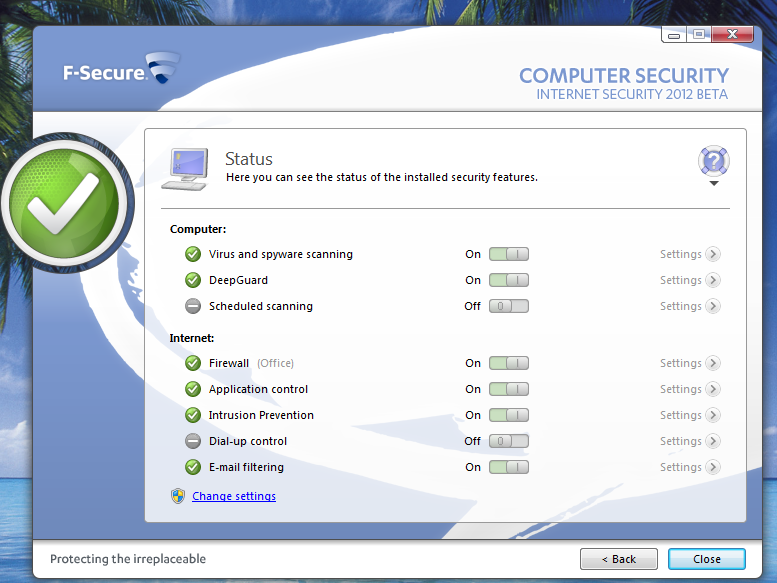
Task: Turn off Virus and spyware scanning switch
Action: [x=509, y=254]
